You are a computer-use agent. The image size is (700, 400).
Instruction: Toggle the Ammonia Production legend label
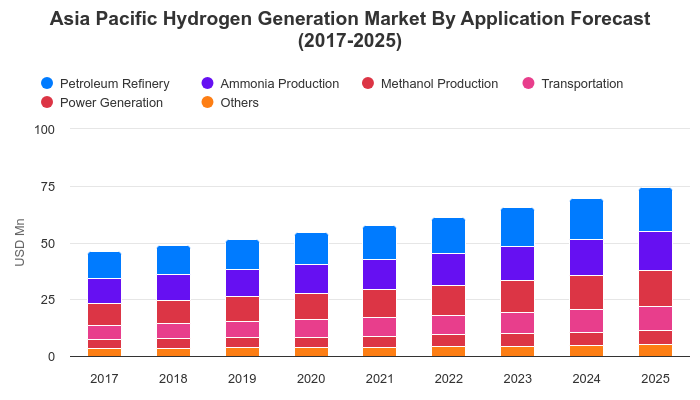279,83
